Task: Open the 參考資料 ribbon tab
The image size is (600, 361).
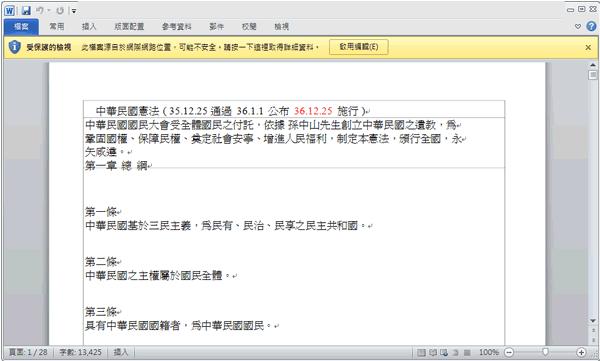Action: [x=176, y=27]
